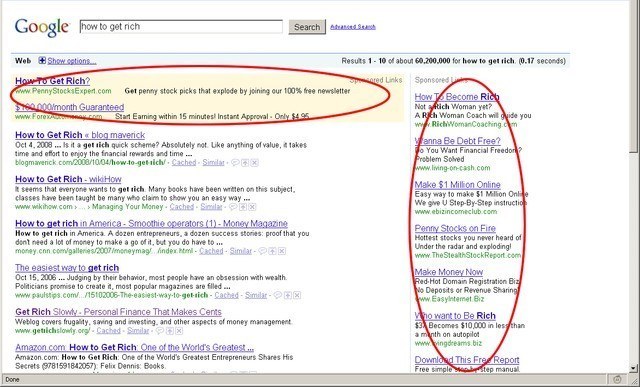640x387 pixels.
Task: Open the Money Magazine Smoothie operators result
Action: click(x=151, y=223)
